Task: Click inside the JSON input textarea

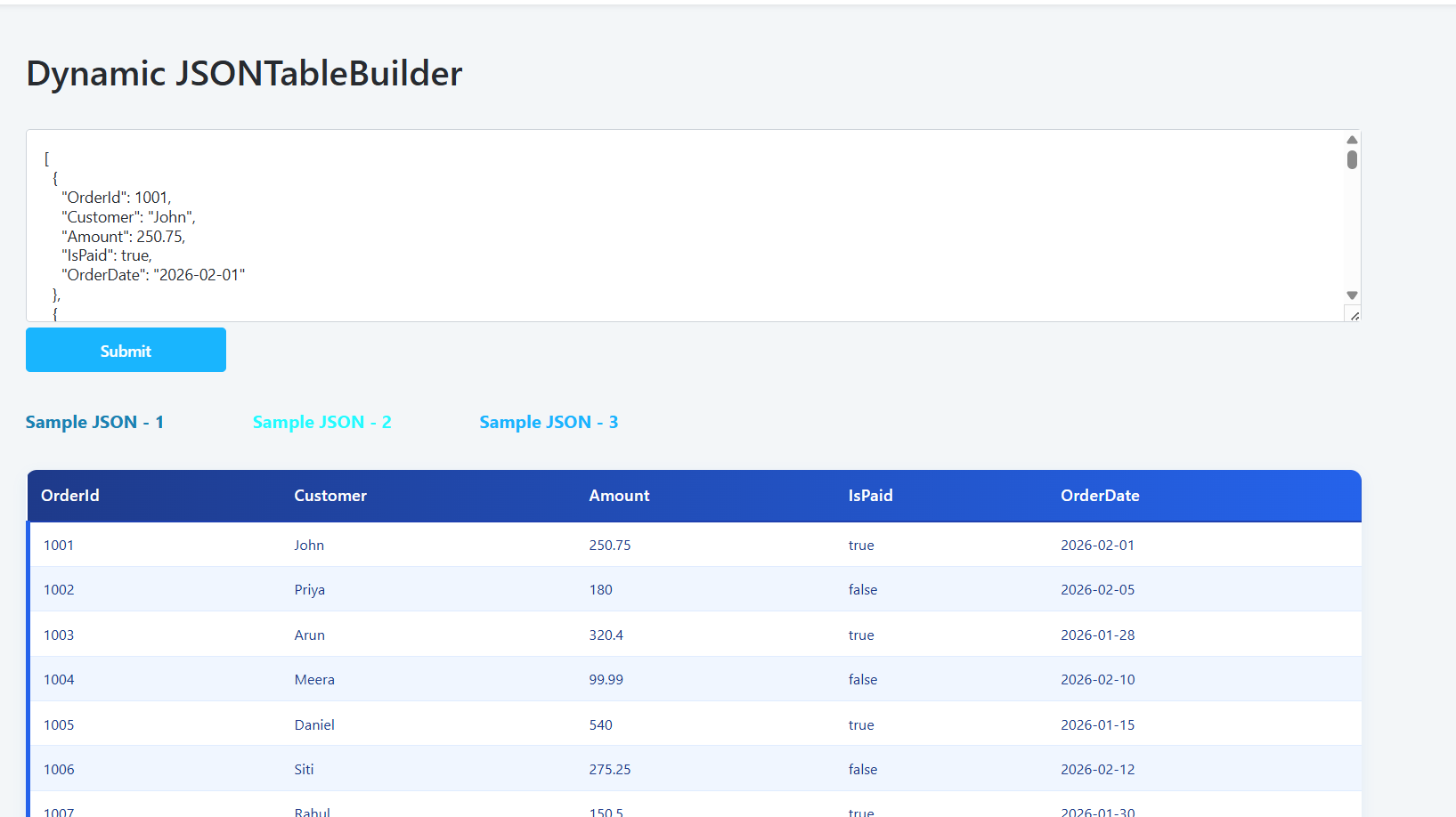Action: 686,226
